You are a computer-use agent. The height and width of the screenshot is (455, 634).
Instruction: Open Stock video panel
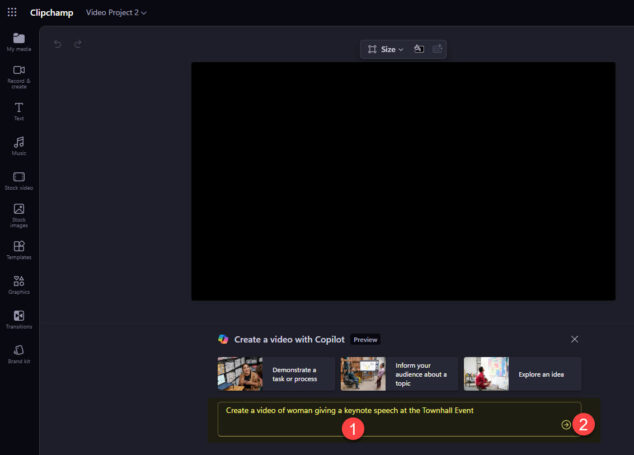(x=19, y=181)
